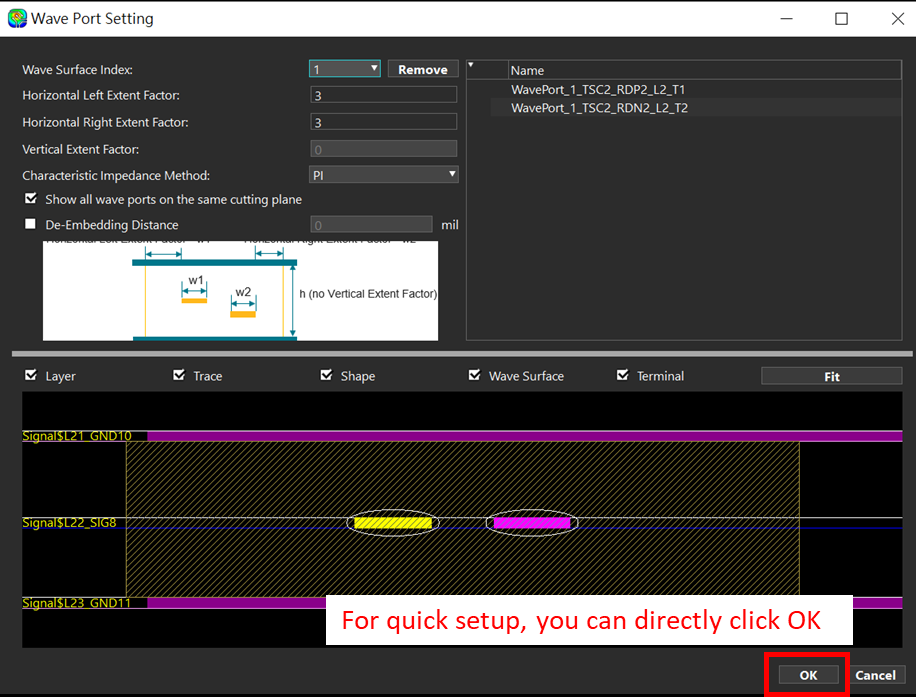
Task: Click the extent factor diagram image
Action: pyautogui.click(x=240, y=290)
